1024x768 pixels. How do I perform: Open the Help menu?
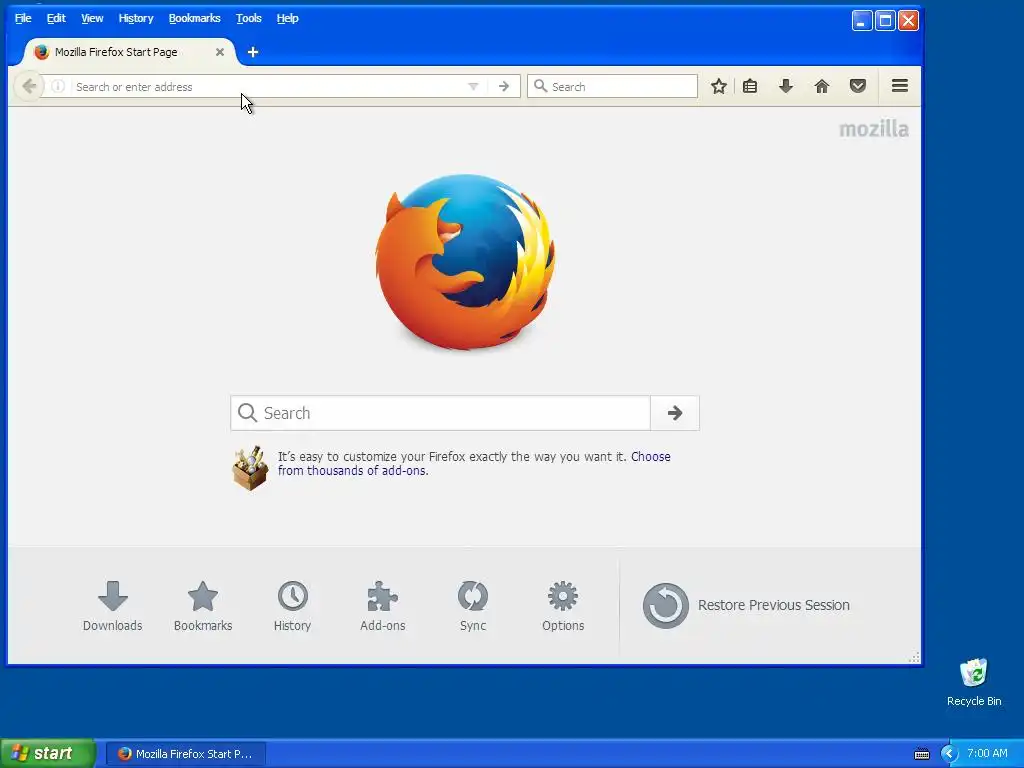(287, 18)
